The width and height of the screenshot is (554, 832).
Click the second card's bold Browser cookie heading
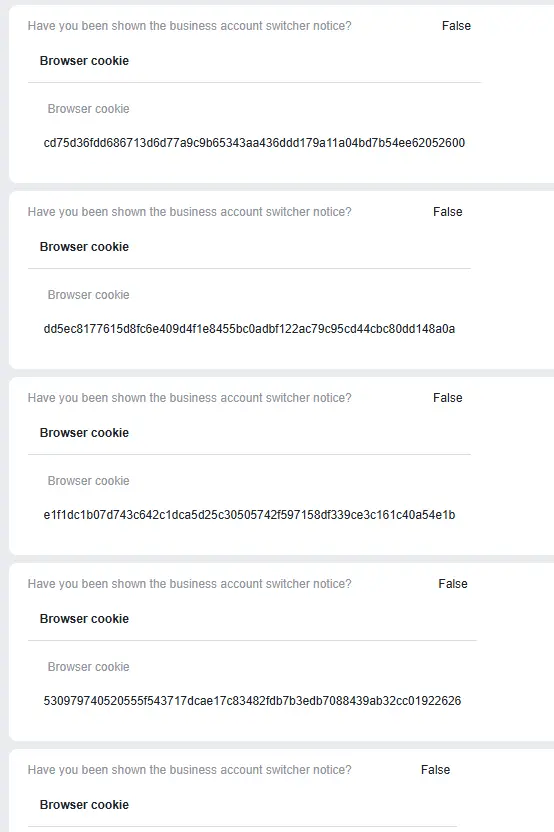tap(84, 247)
